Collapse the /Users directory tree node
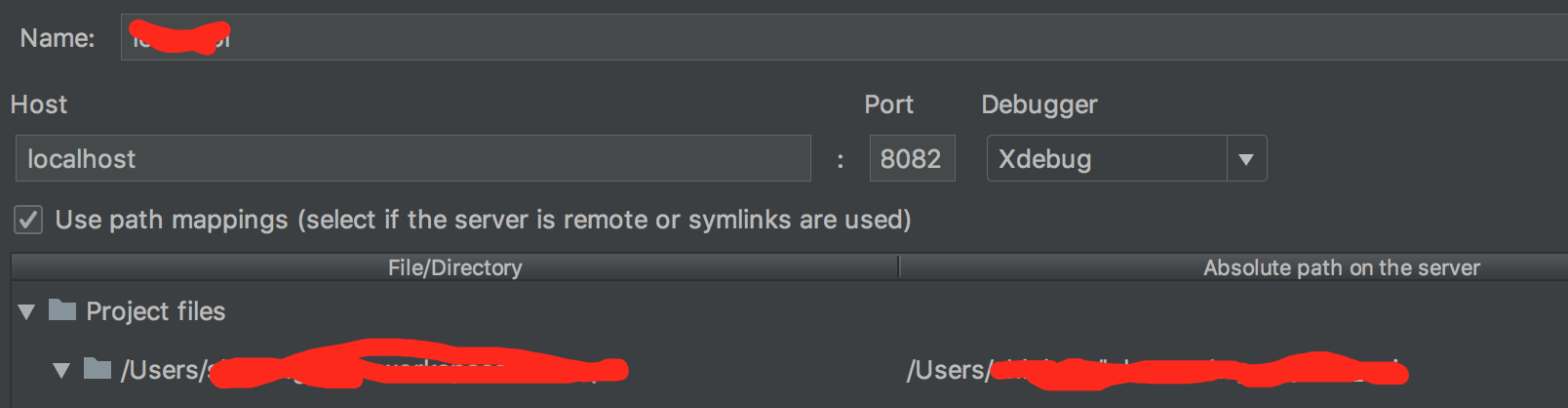1568x408 pixels. point(61,371)
